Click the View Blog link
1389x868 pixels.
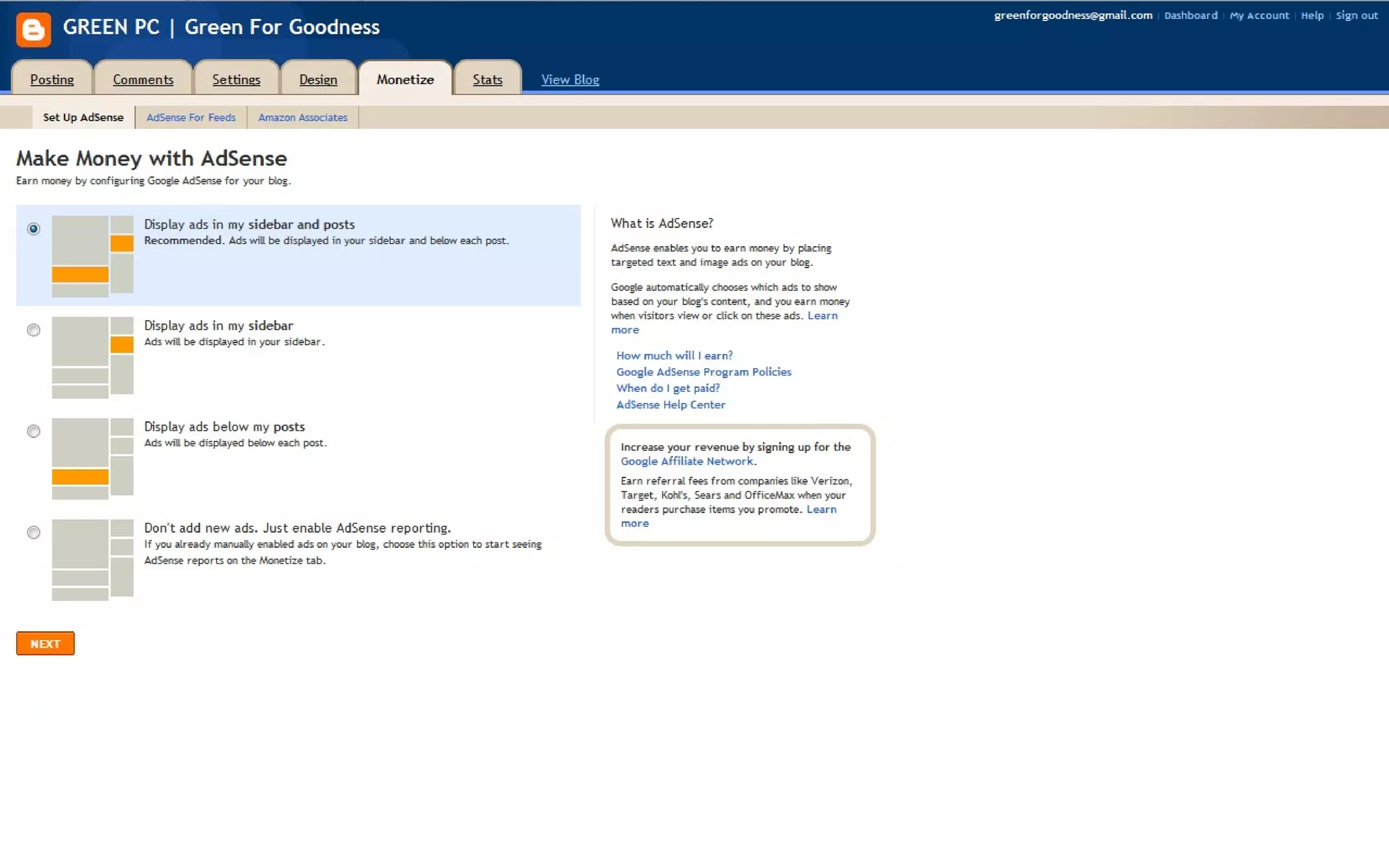[570, 79]
